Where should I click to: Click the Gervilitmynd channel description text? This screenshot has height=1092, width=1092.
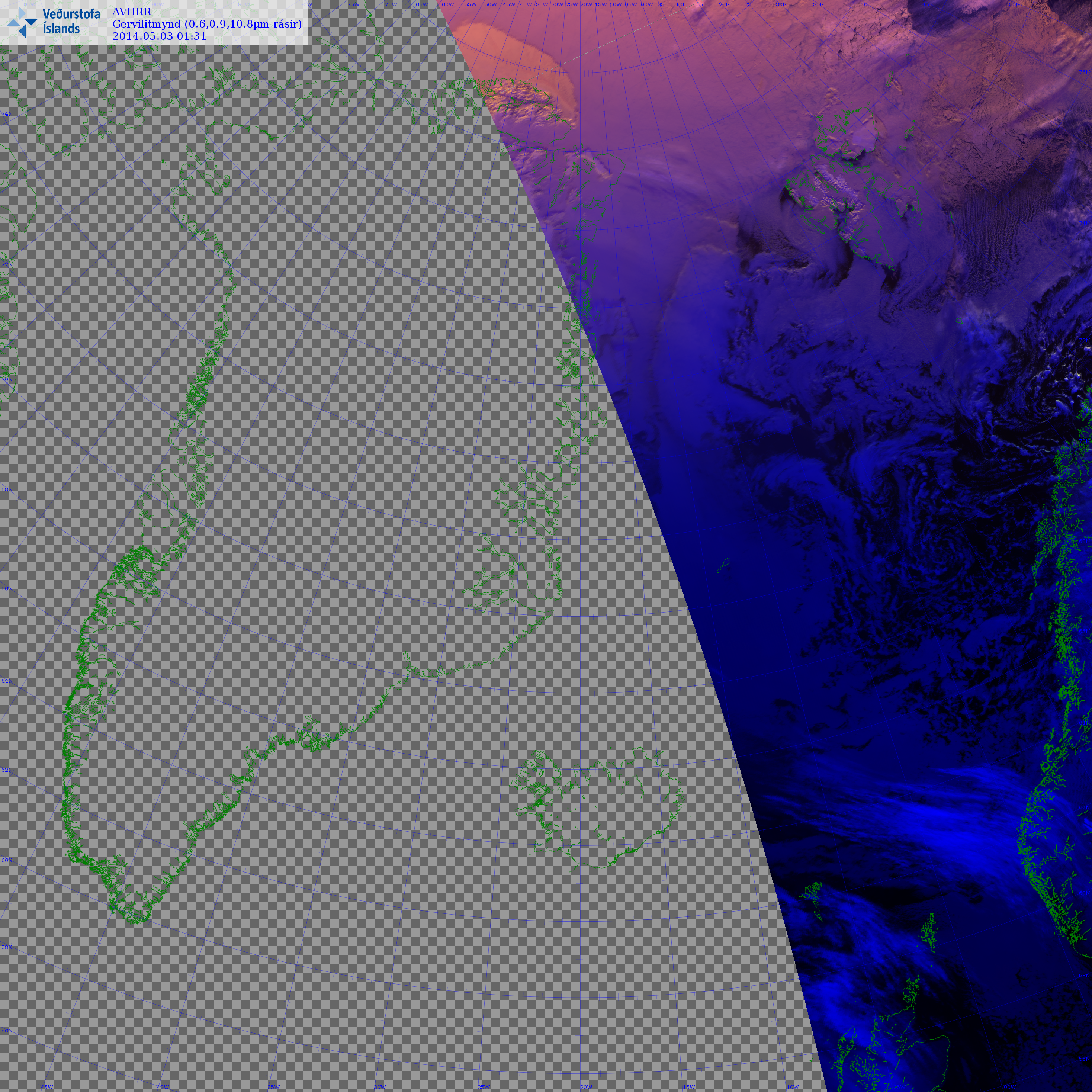207,24
